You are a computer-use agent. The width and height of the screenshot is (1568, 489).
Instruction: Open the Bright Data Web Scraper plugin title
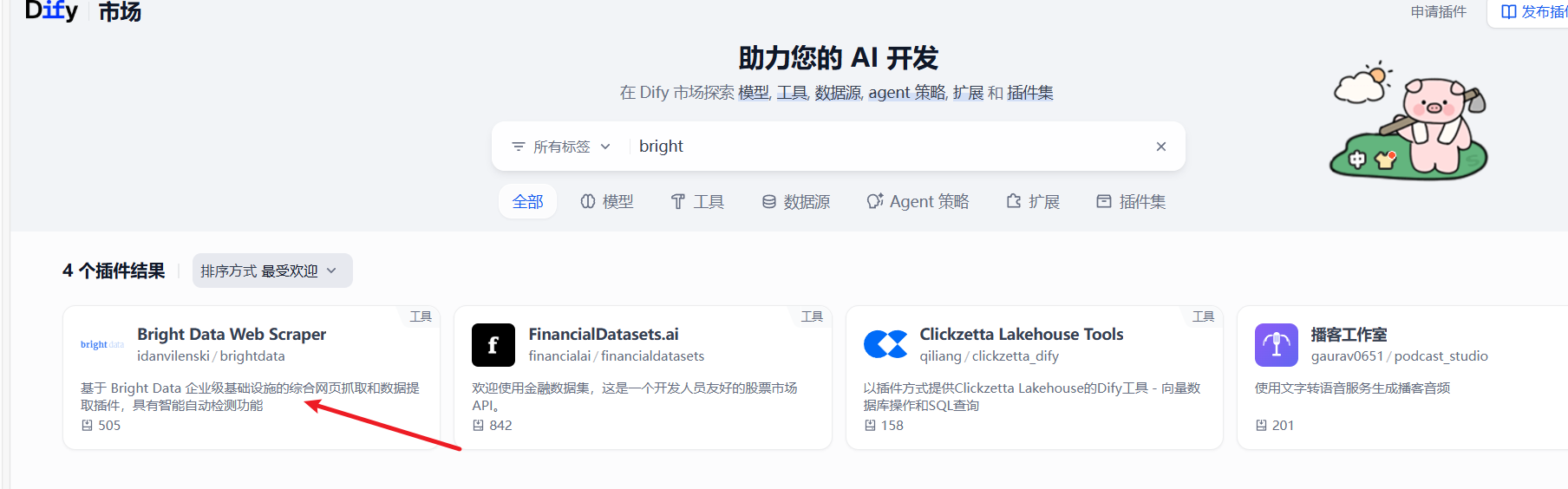click(232, 334)
